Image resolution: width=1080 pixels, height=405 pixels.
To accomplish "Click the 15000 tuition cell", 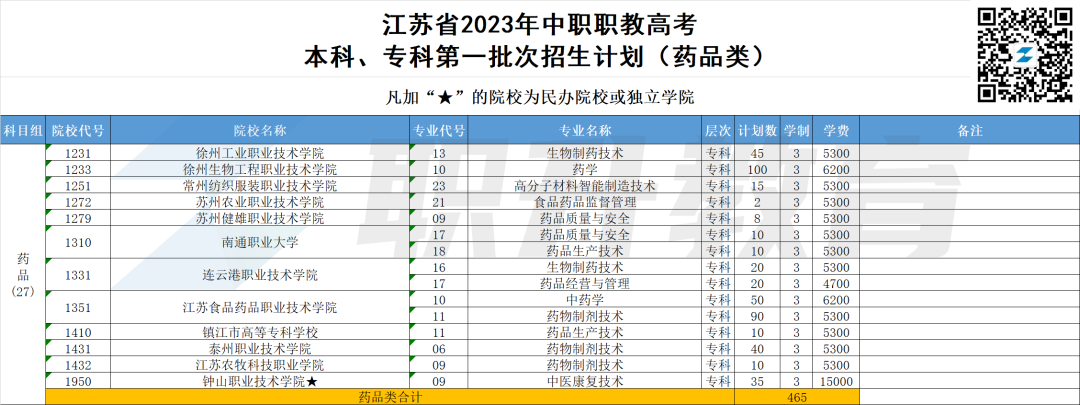I will tap(836, 381).
